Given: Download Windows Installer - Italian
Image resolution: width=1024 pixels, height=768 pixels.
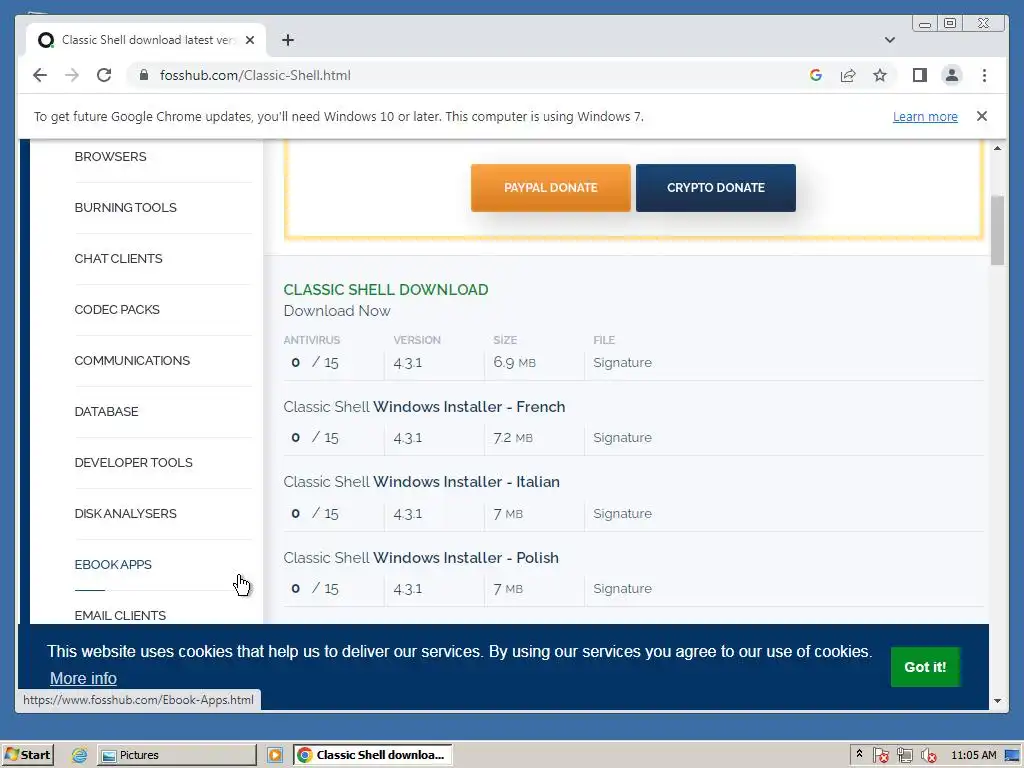Looking at the screenshot, I should coord(421,482).
